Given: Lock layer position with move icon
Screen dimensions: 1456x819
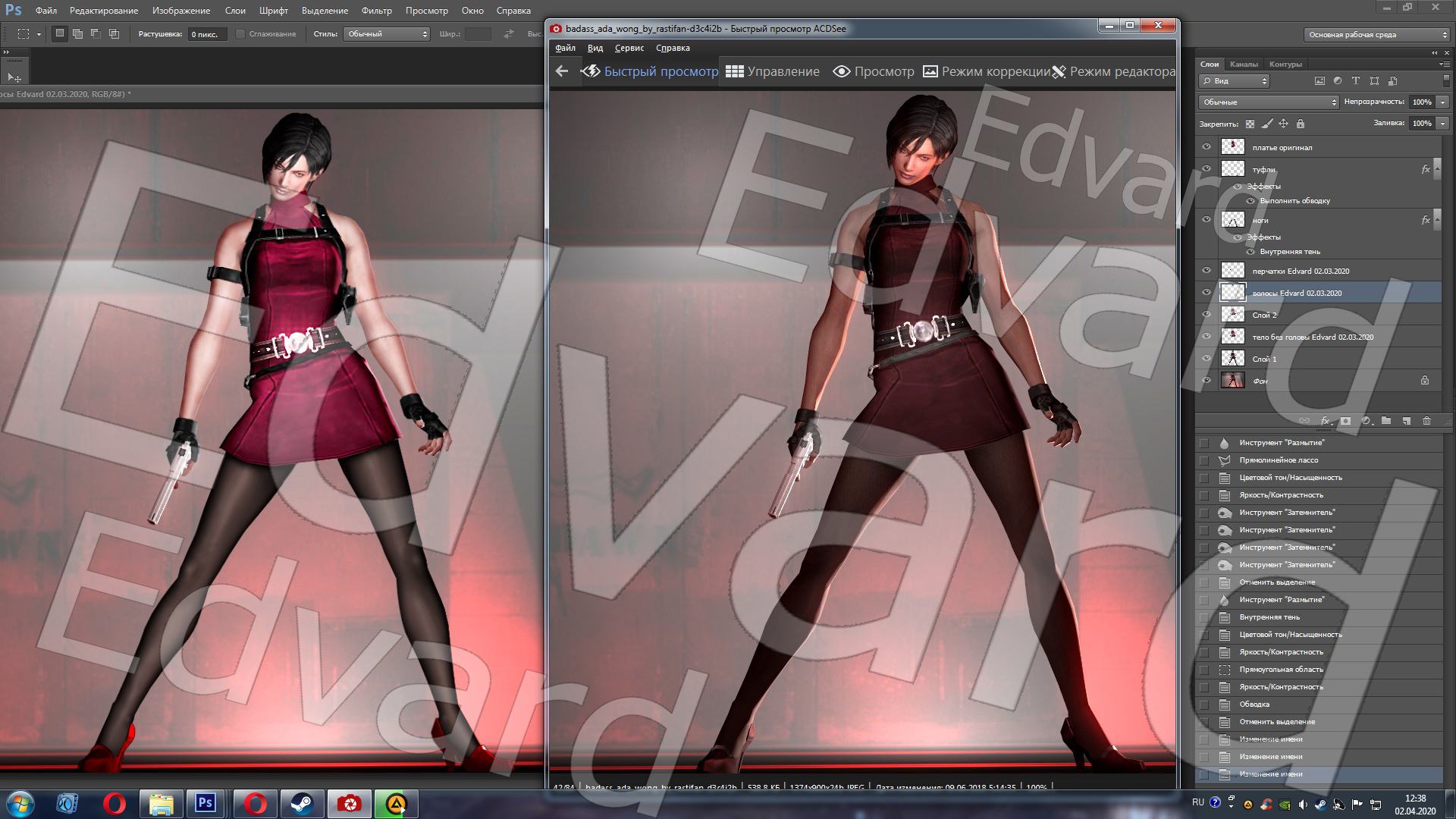Looking at the screenshot, I should click(1283, 124).
